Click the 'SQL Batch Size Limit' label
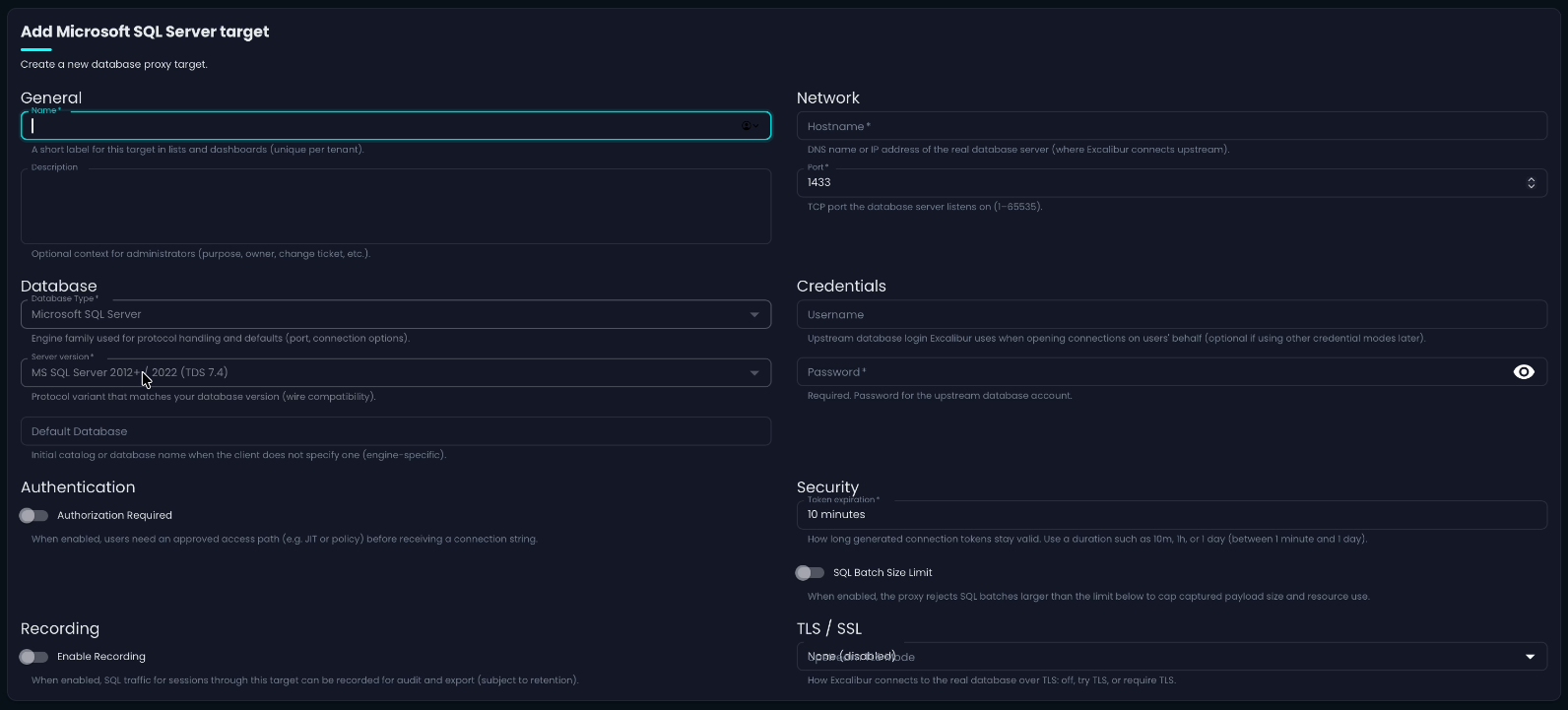This screenshot has width=1568, height=710. (x=882, y=572)
